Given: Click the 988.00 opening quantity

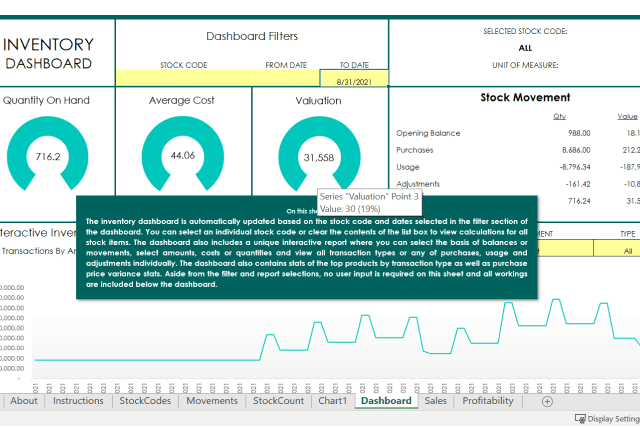Looking at the screenshot, I should click(579, 133).
